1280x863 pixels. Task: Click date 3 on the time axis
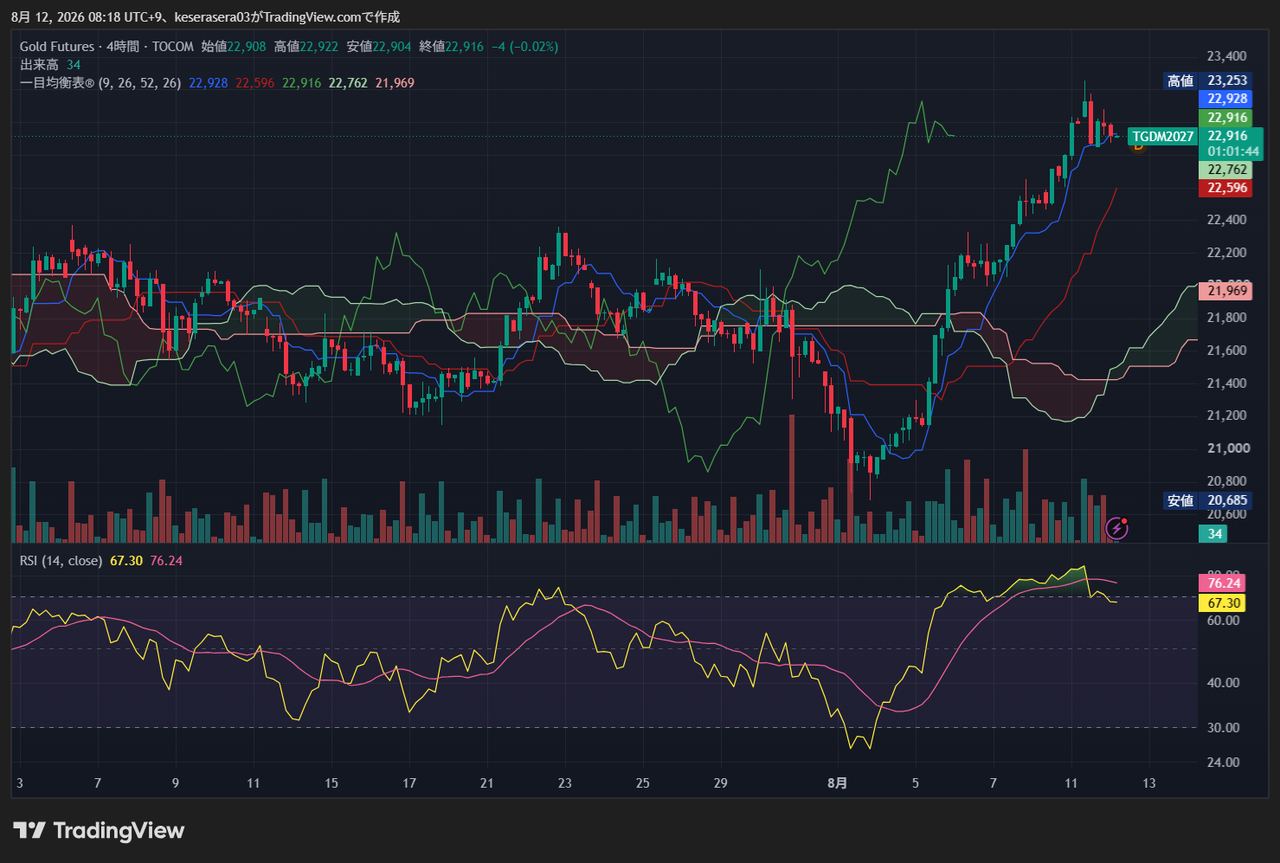tap(19, 783)
